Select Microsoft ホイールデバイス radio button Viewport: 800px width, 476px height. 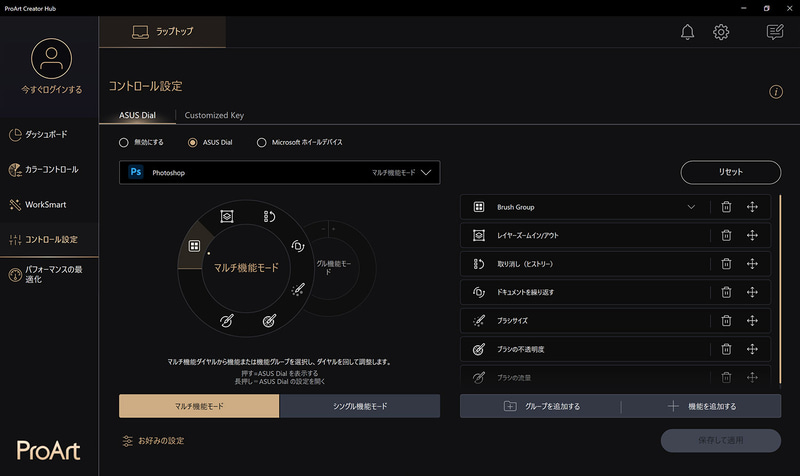(x=261, y=143)
